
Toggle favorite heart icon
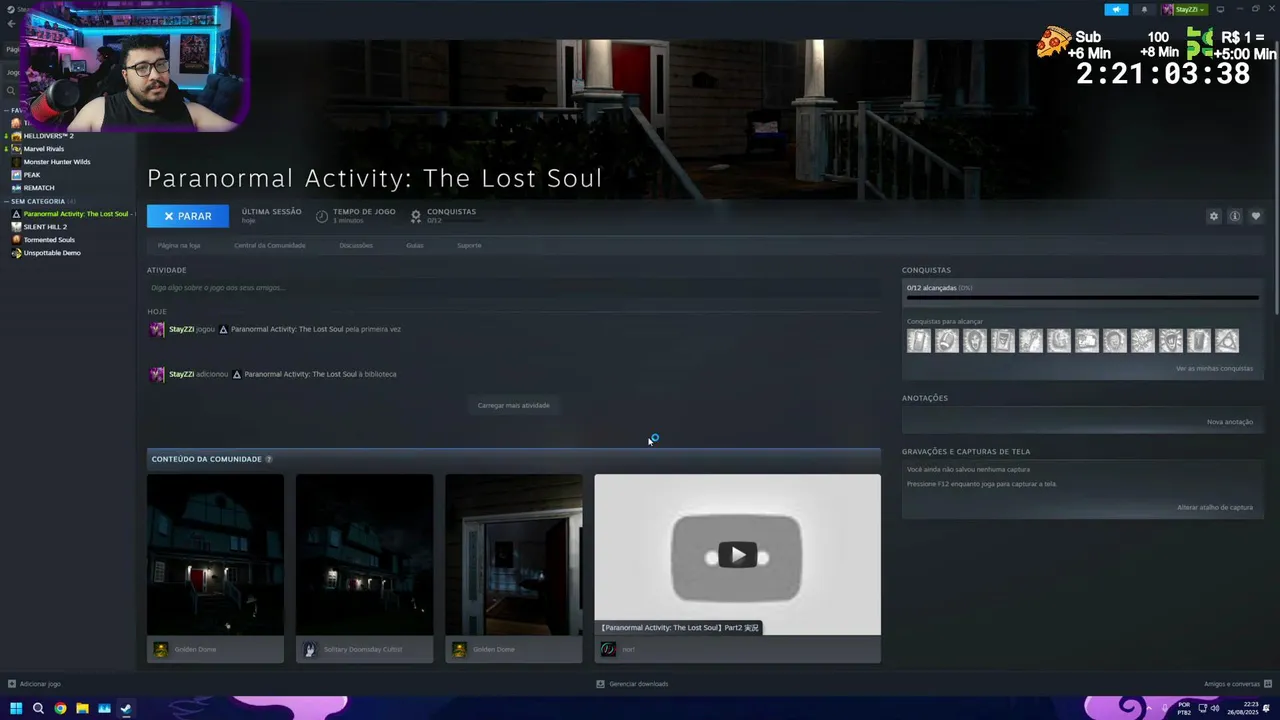click(x=1256, y=216)
